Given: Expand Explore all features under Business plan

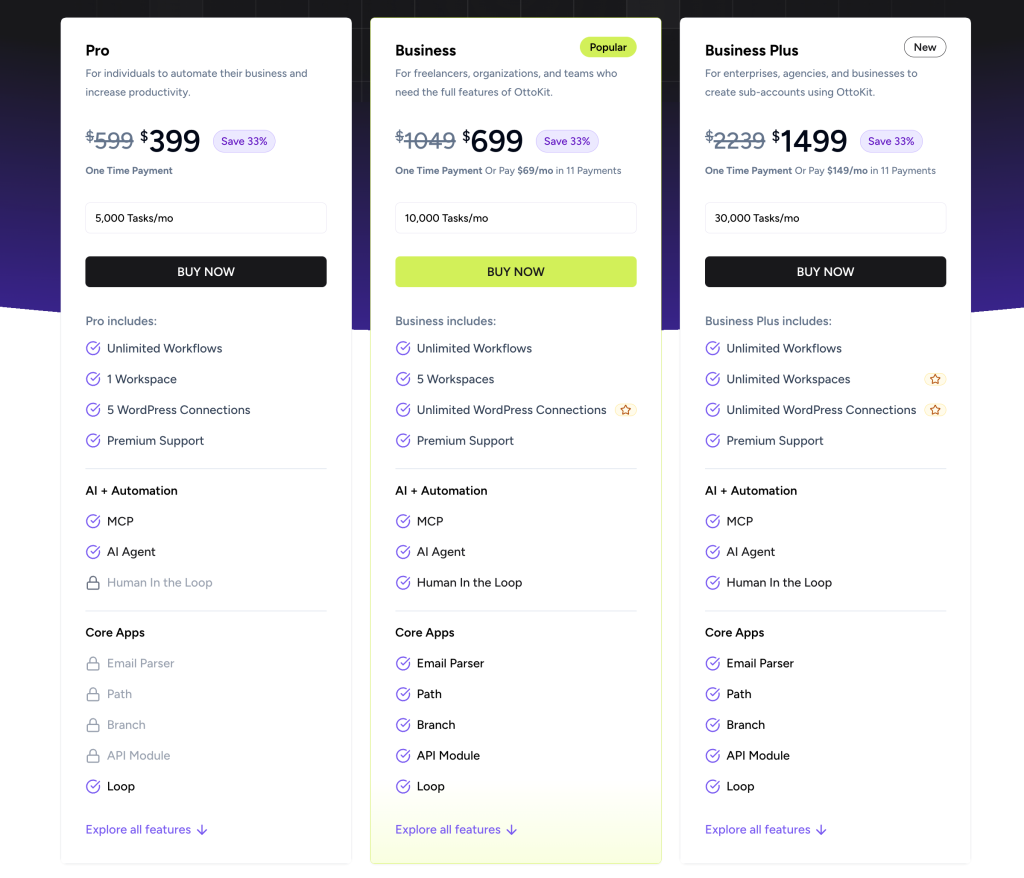Looking at the screenshot, I should (456, 829).
